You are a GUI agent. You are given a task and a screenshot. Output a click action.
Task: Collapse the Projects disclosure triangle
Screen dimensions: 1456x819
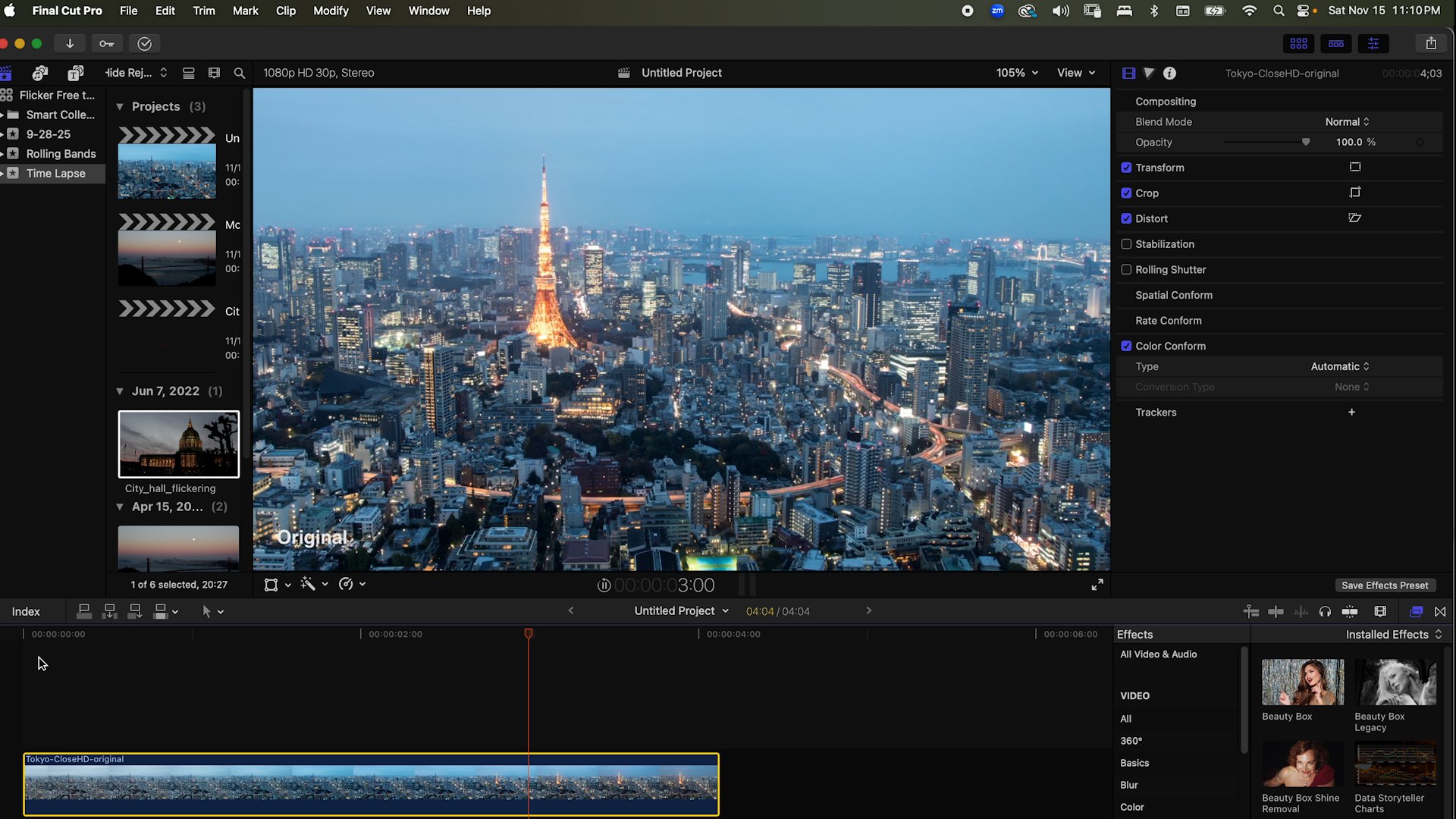(120, 107)
